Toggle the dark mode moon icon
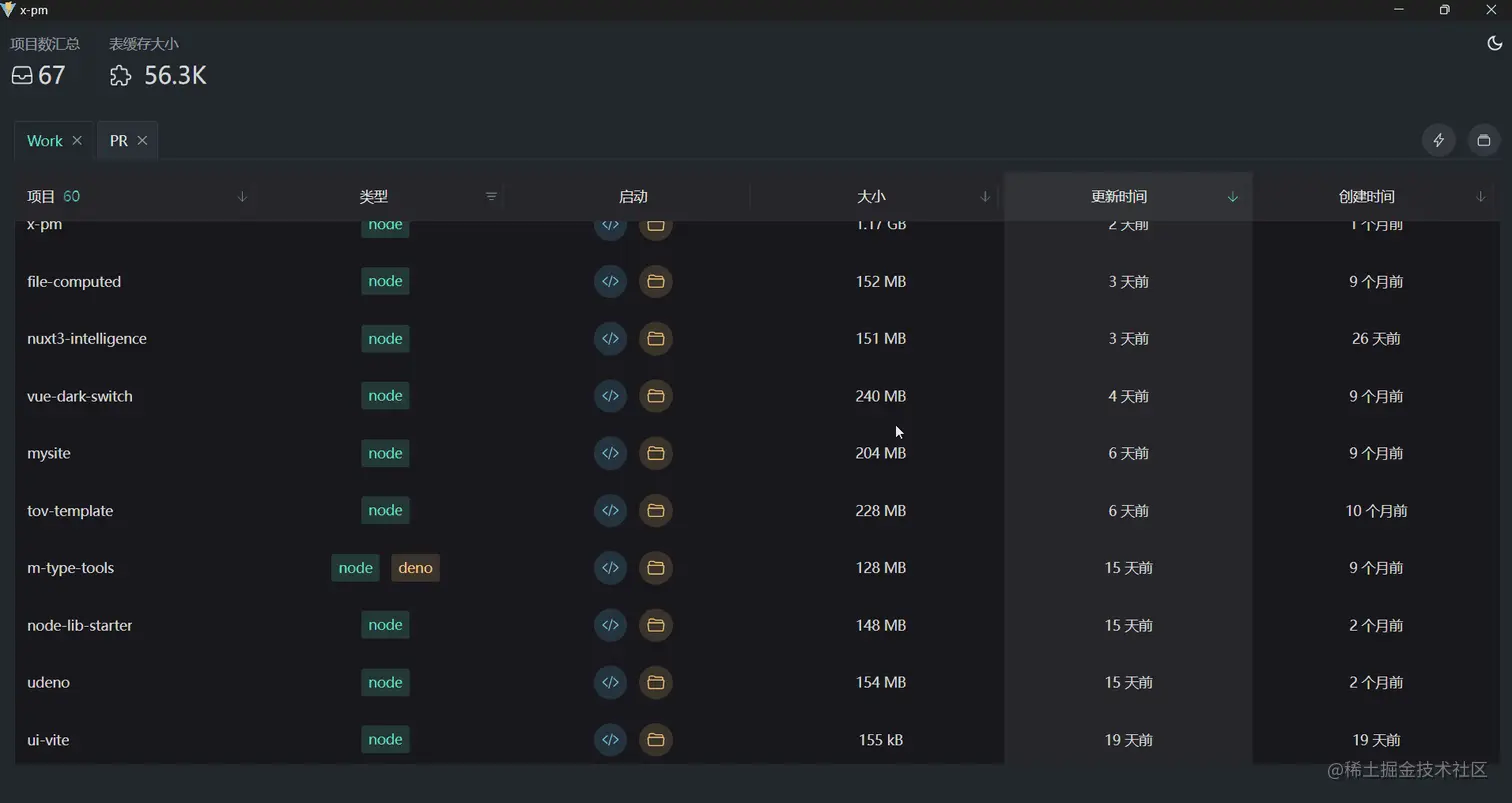This screenshot has height=803, width=1512. click(1495, 43)
